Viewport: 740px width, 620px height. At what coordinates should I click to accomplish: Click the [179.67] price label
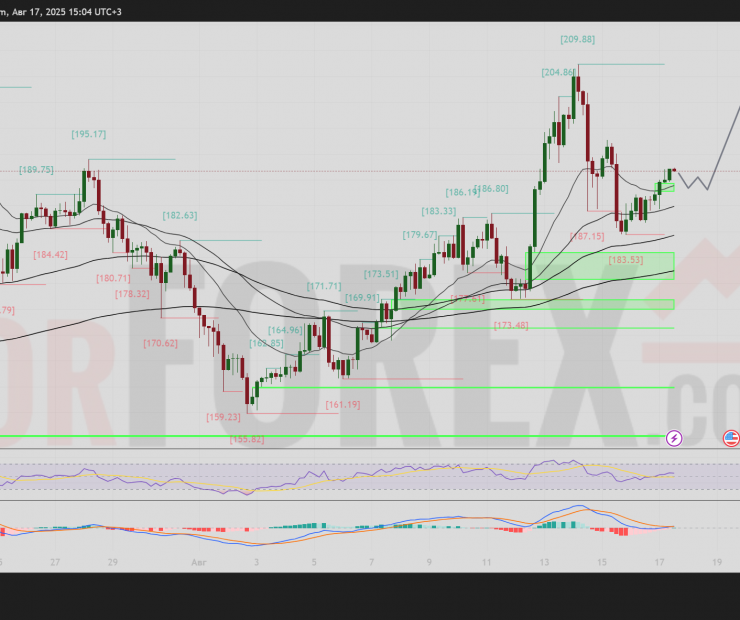(420, 235)
